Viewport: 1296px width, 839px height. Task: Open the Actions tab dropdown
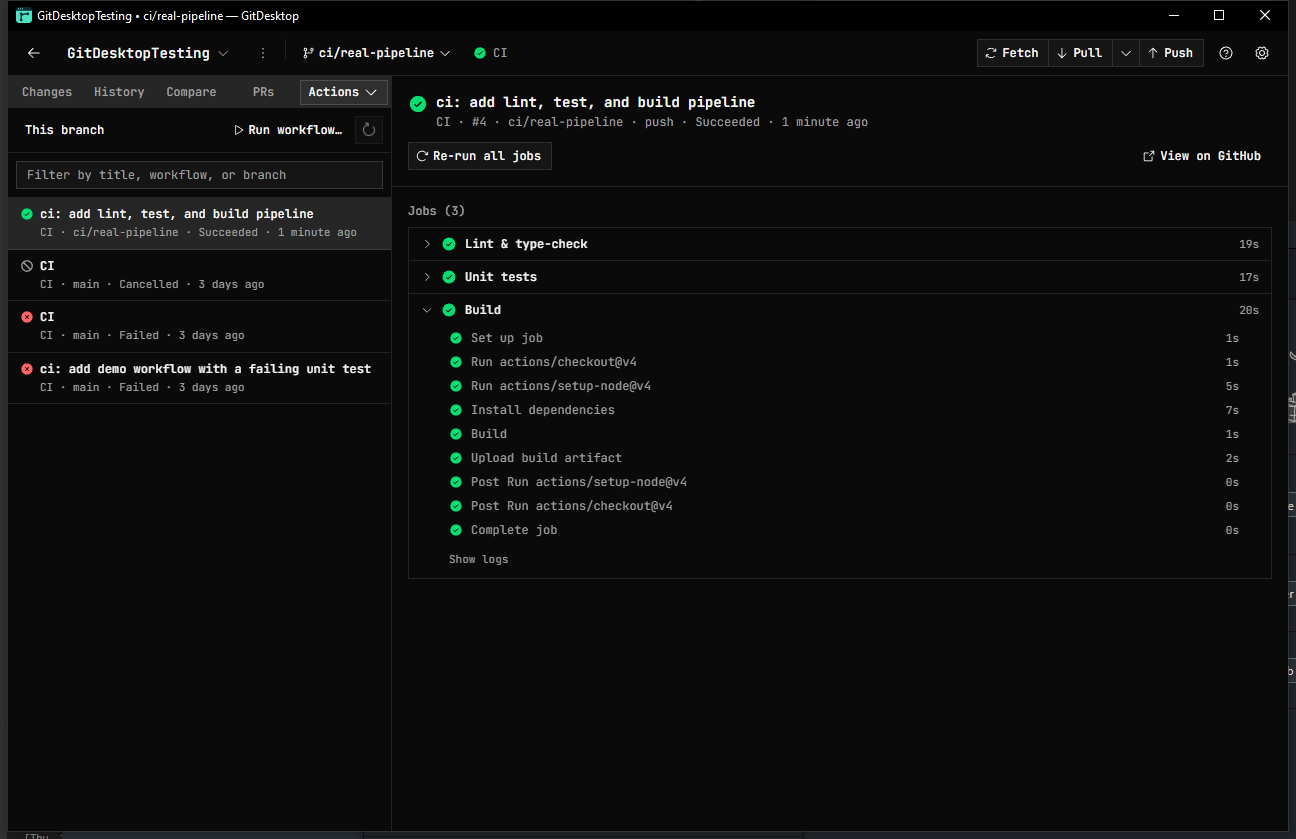(x=343, y=92)
